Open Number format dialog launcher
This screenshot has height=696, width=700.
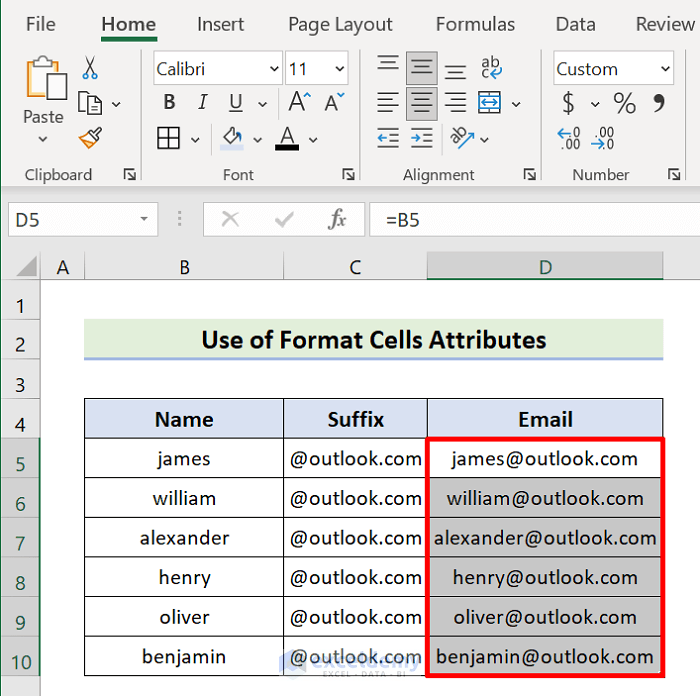tap(674, 175)
